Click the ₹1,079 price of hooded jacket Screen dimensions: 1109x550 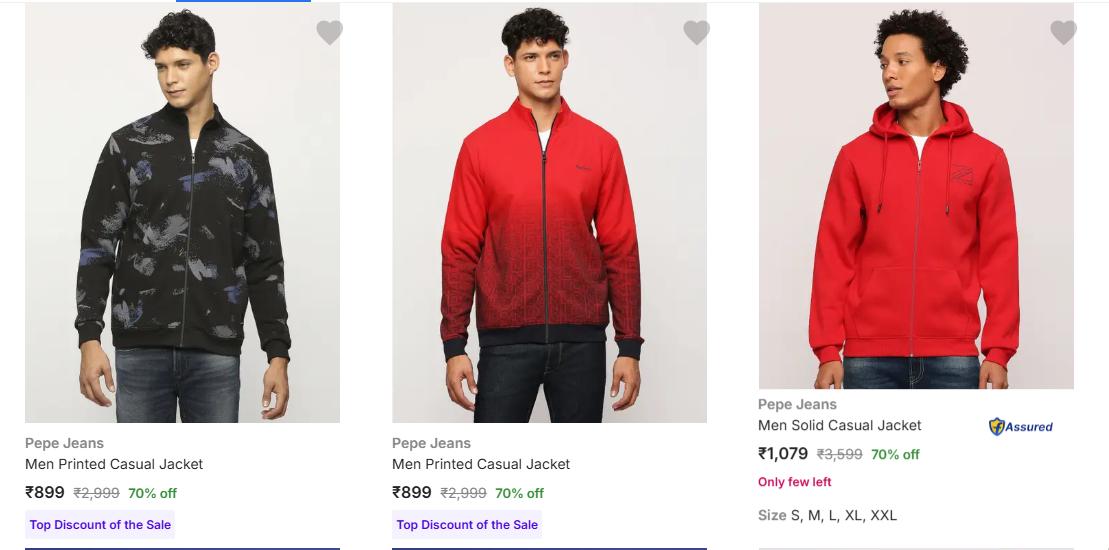783,454
